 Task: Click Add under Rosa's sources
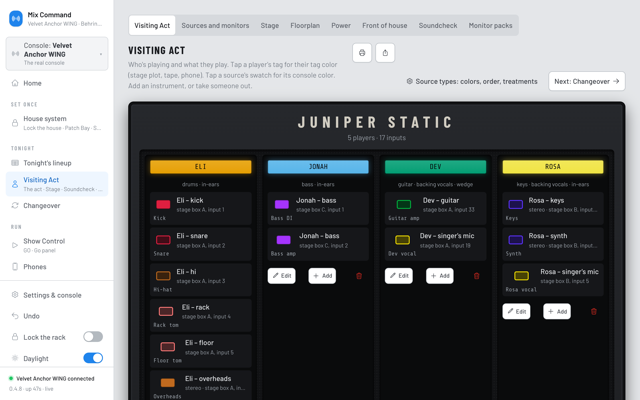(x=557, y=311)
